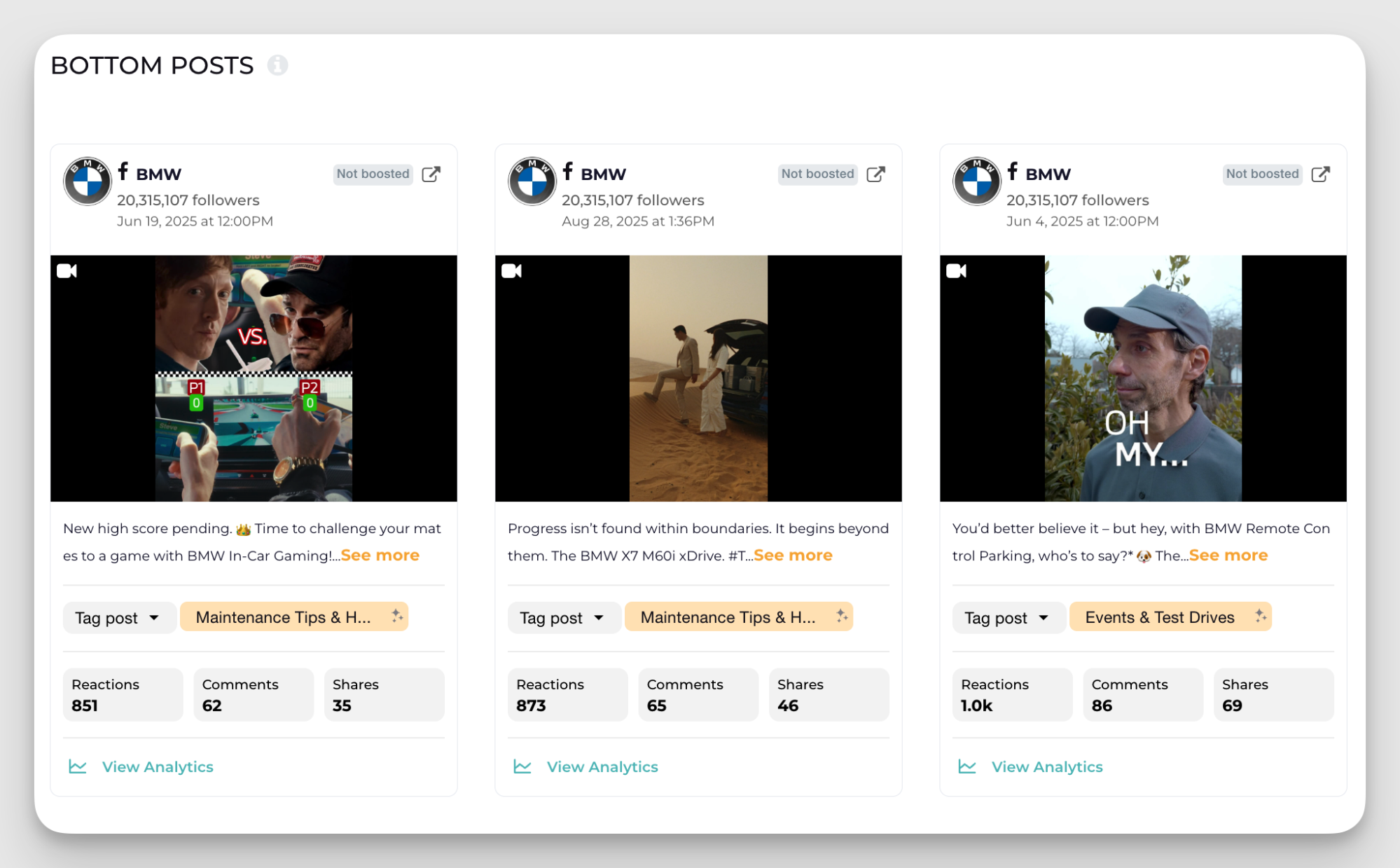
Task: Open the 'OH MY...' video thumbnail
Action: pos(1143,378)
